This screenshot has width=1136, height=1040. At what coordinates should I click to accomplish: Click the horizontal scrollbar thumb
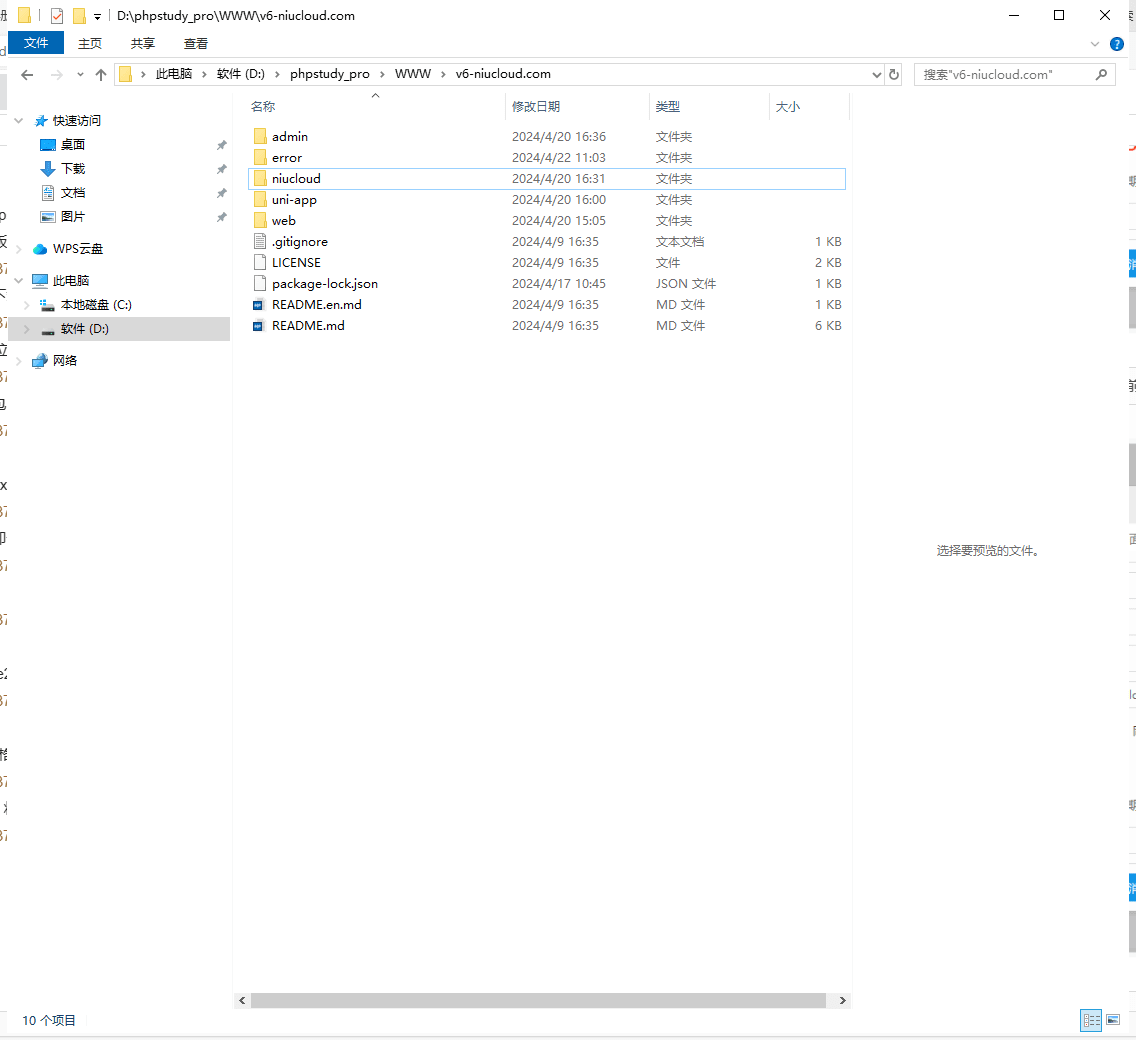[x=538, y=1000]
